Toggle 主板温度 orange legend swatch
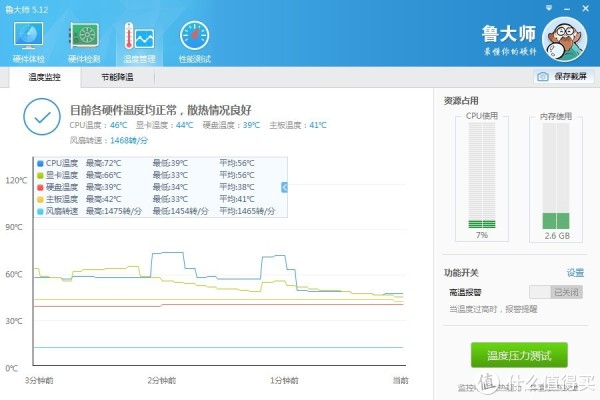The width and height of the screenshot is (600, 400). 40,199
